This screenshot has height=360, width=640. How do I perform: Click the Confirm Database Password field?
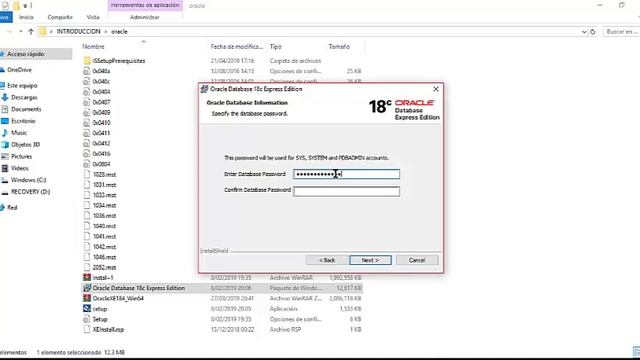(346, 191)
